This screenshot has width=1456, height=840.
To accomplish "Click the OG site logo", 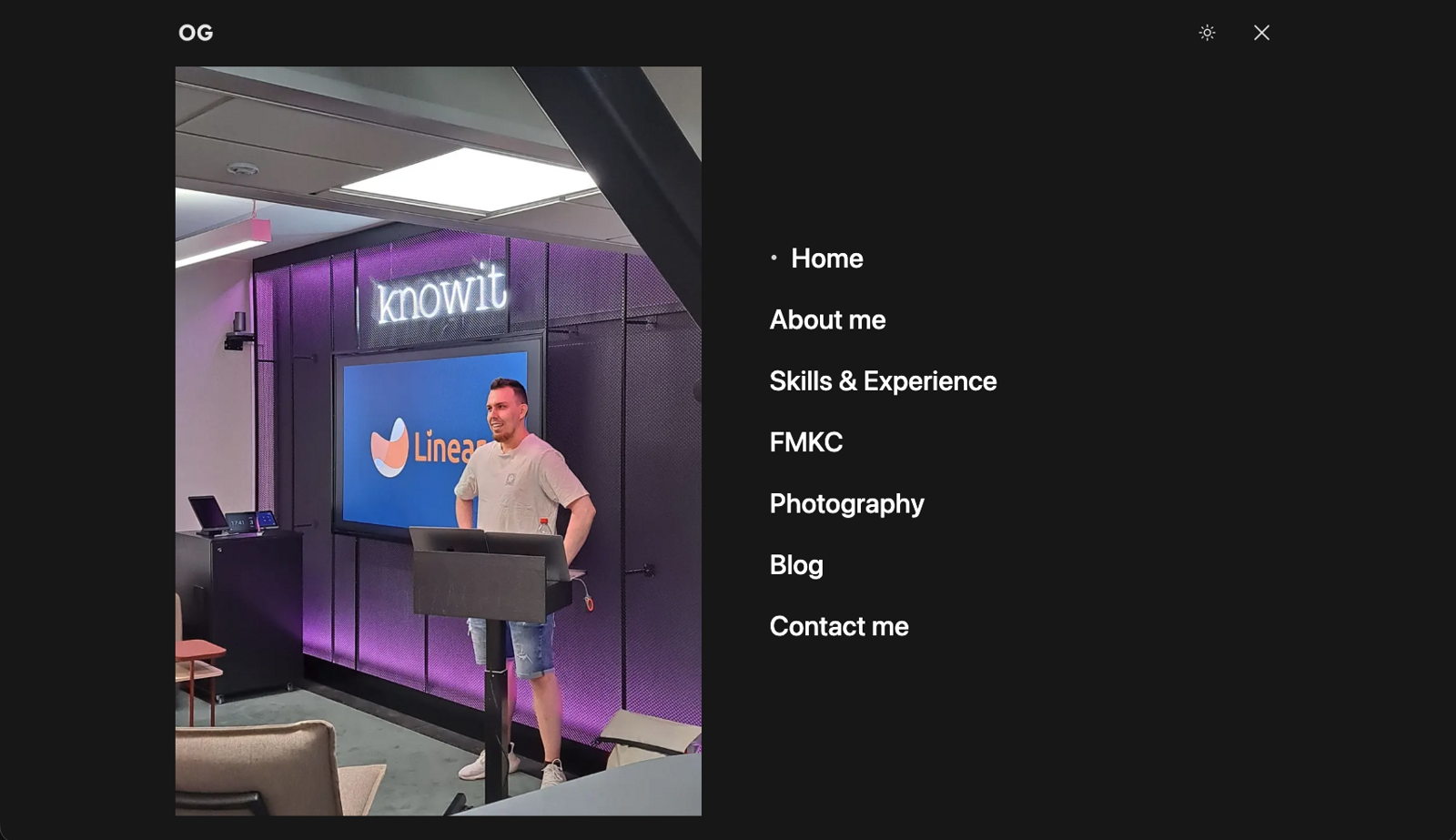I will [x=196, y=33].
